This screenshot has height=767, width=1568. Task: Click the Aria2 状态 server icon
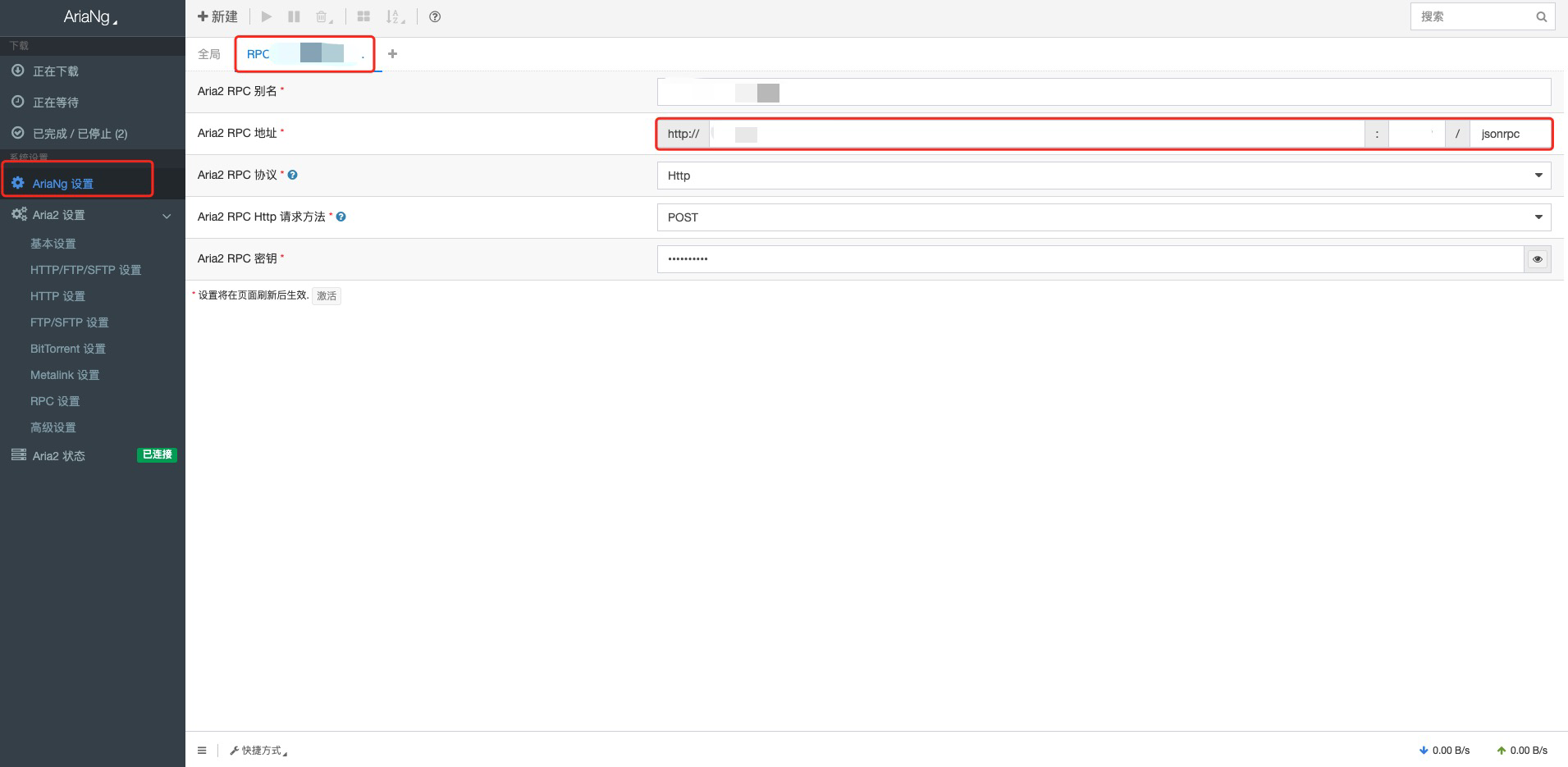coord(18,454)
